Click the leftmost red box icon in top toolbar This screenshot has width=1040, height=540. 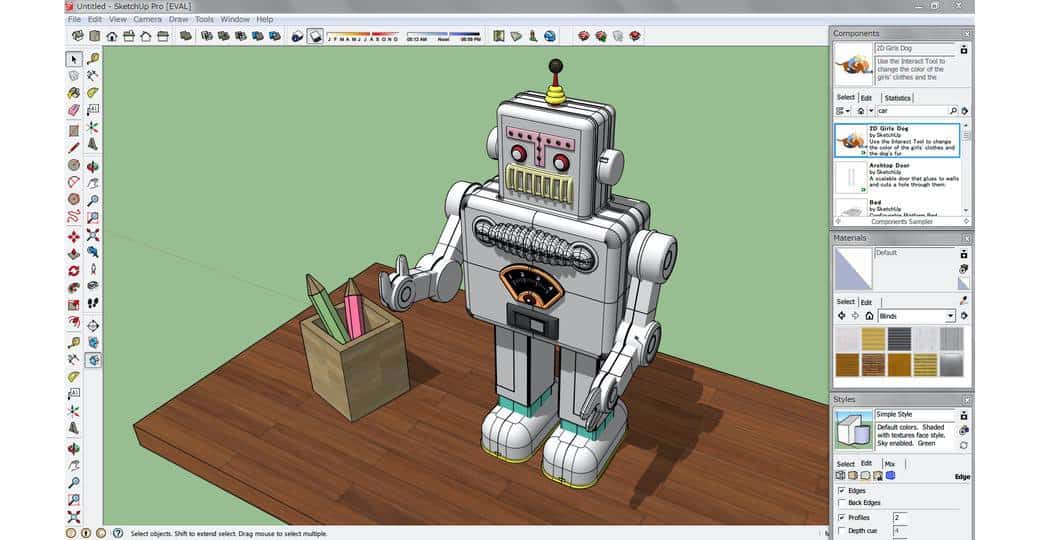(584, 36)
